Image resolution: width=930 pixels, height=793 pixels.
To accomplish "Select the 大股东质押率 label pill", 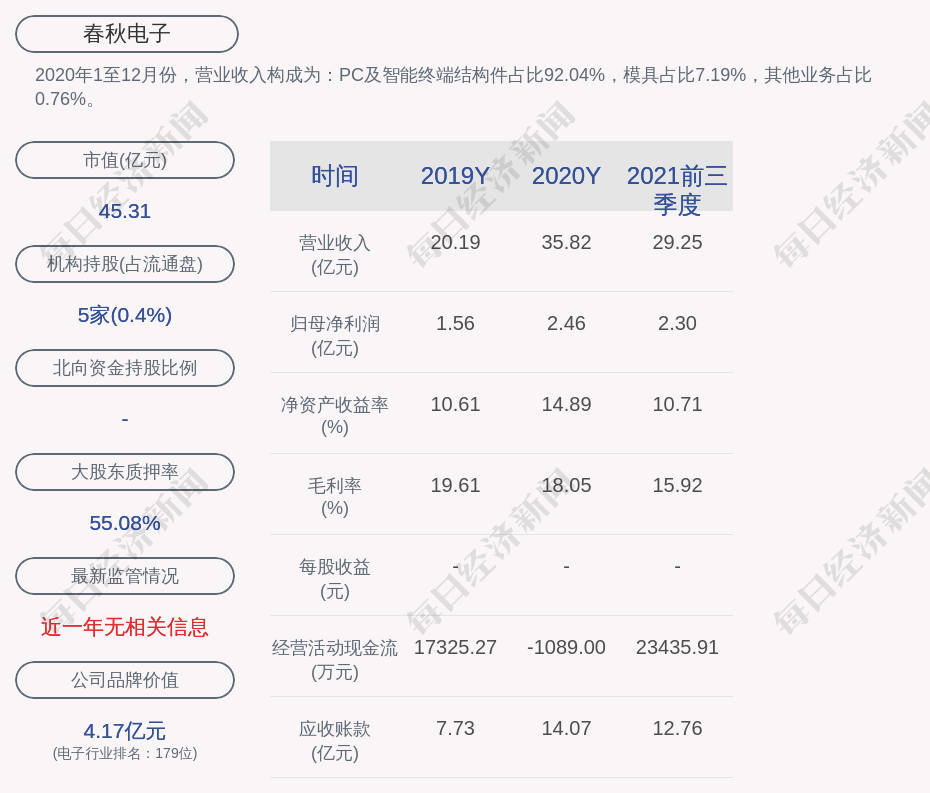I will [x=125, y=472].
